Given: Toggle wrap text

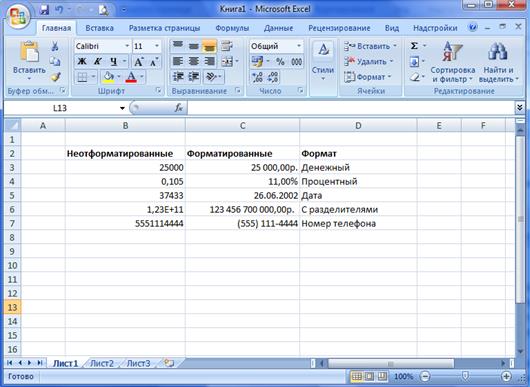Looking at the screenshot, I should click(x=227, y=46).
